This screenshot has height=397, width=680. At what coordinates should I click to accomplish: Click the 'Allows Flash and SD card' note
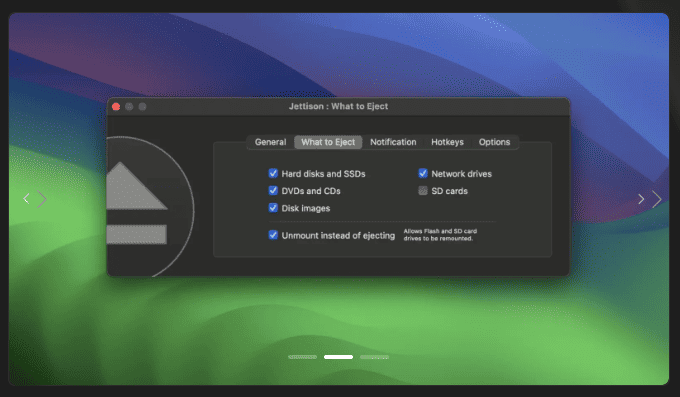(440, 235)
